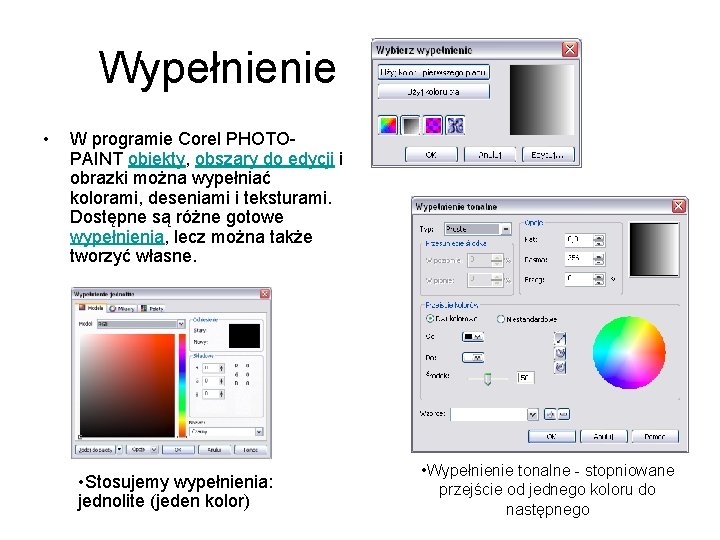Close the Wypełnienie tonalne dialog
This screenshot has width=720, height=540.
click(678, 206)
